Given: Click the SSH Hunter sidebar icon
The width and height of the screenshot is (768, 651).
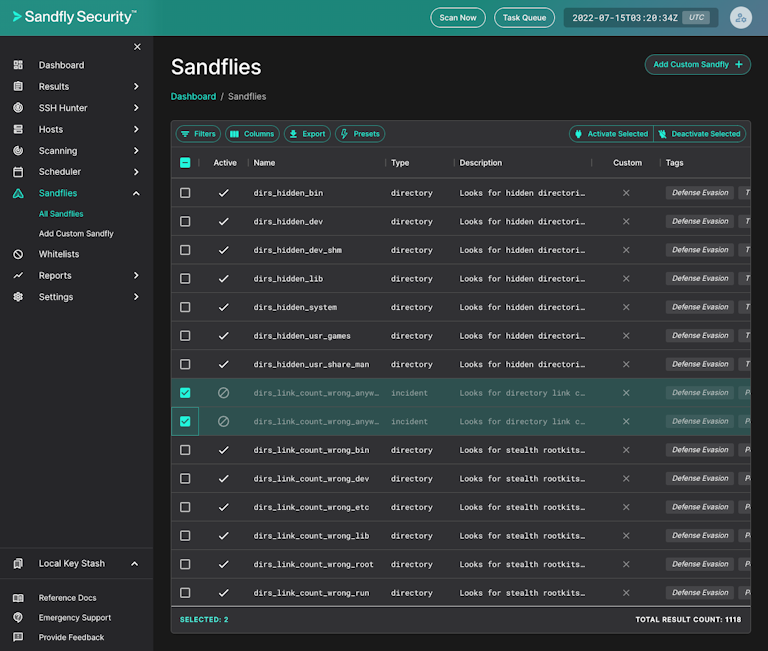Looking at the screenshot, I should (18, 108).
